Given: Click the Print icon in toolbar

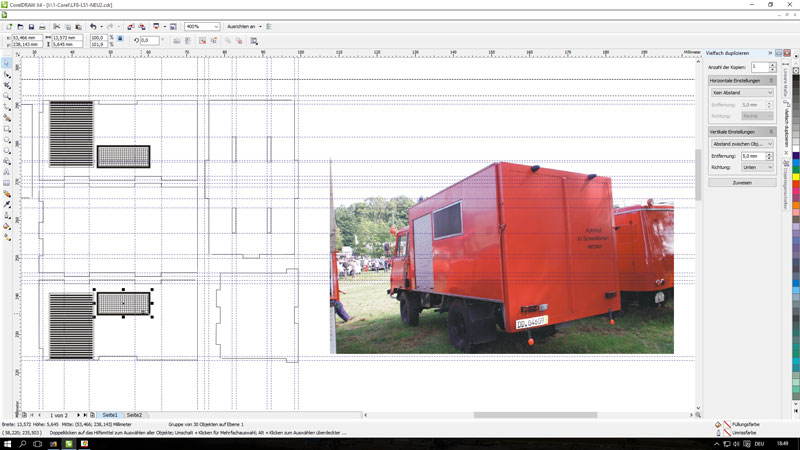Looking at the screenshot, I should 43,27.
